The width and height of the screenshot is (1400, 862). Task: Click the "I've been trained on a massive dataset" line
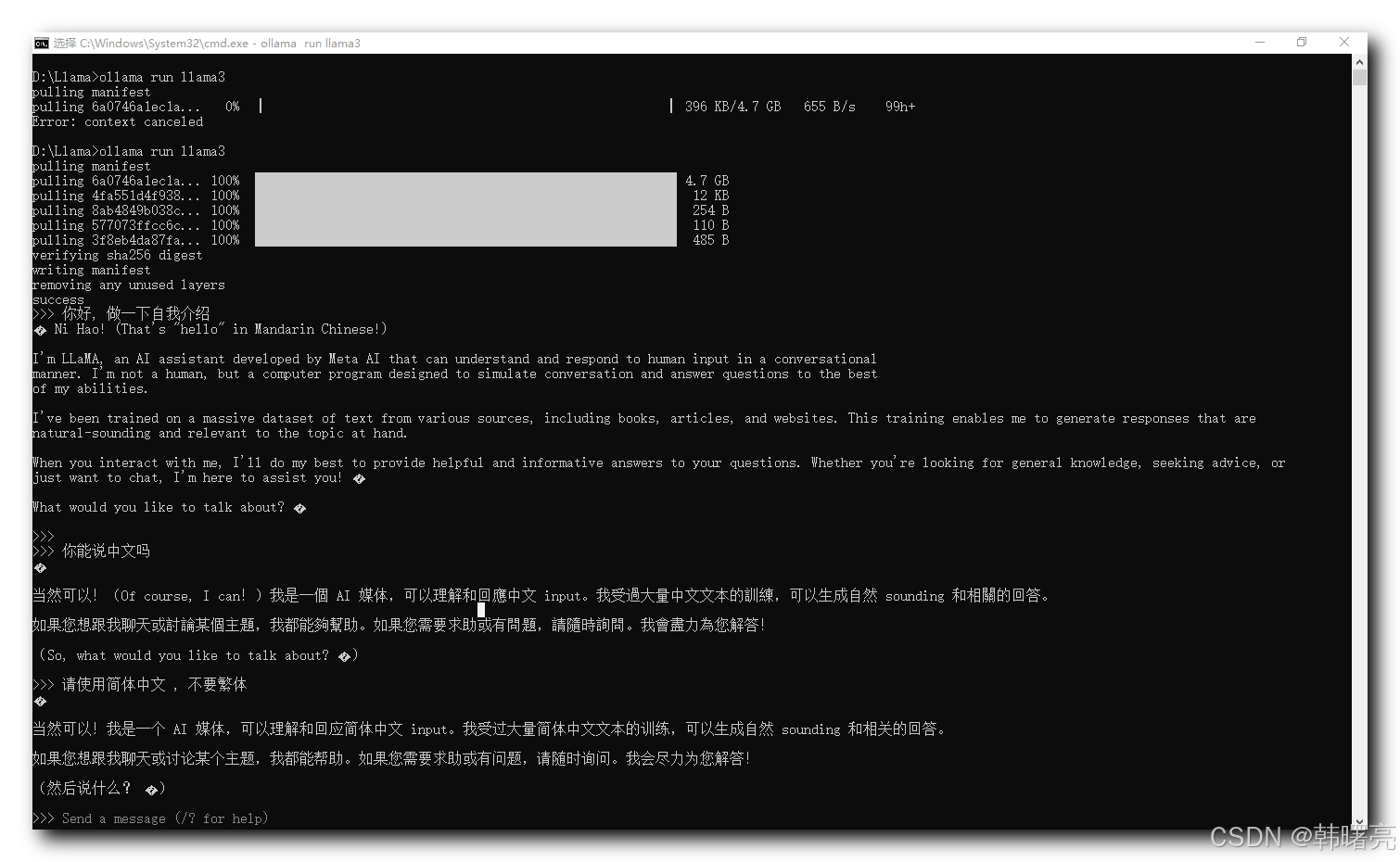(644, 418)
